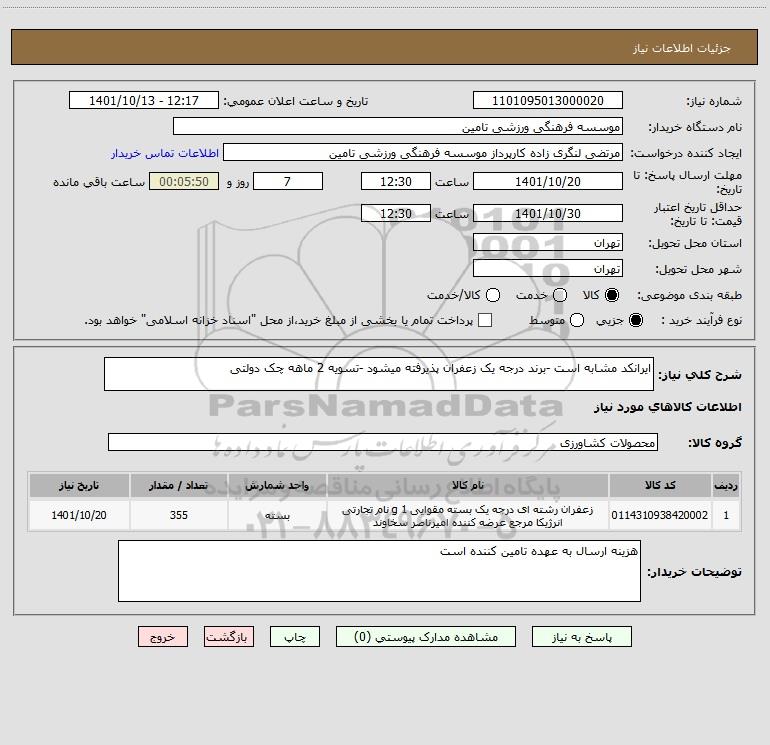Screen dimensions: 770x745
Task: Click the چاپ print button
Action: 295,636
